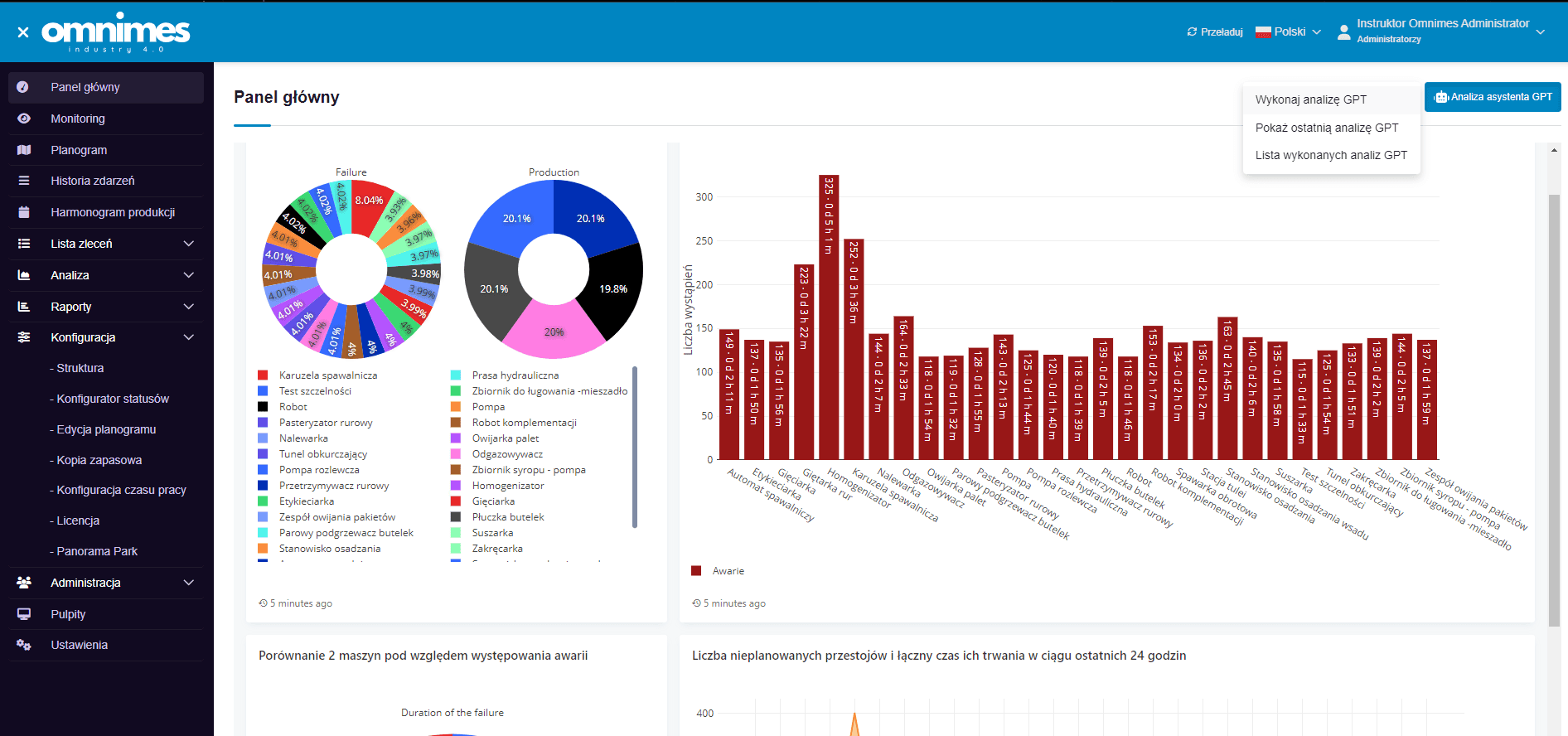Screen dimensions: 1568x736
Task: Close the sidebar with the X icon
Action: click(23, 32)
